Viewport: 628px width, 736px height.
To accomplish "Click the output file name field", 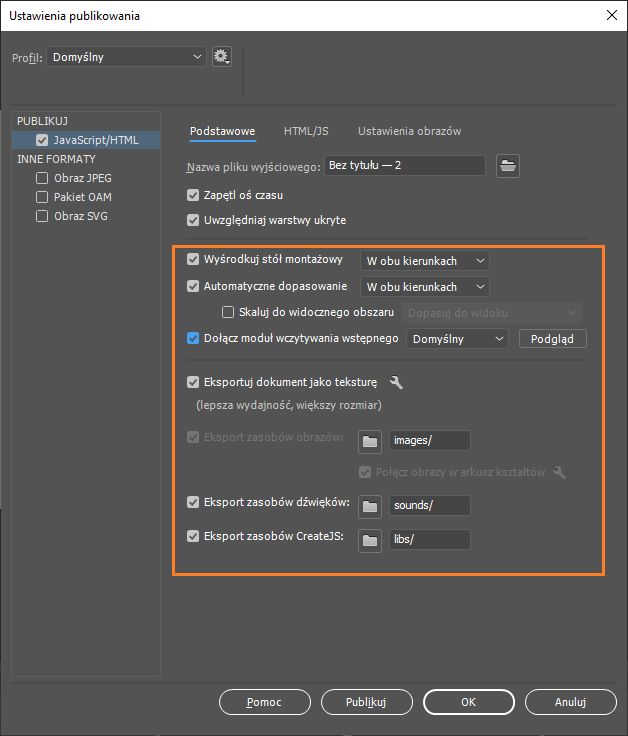I will 404,166.
